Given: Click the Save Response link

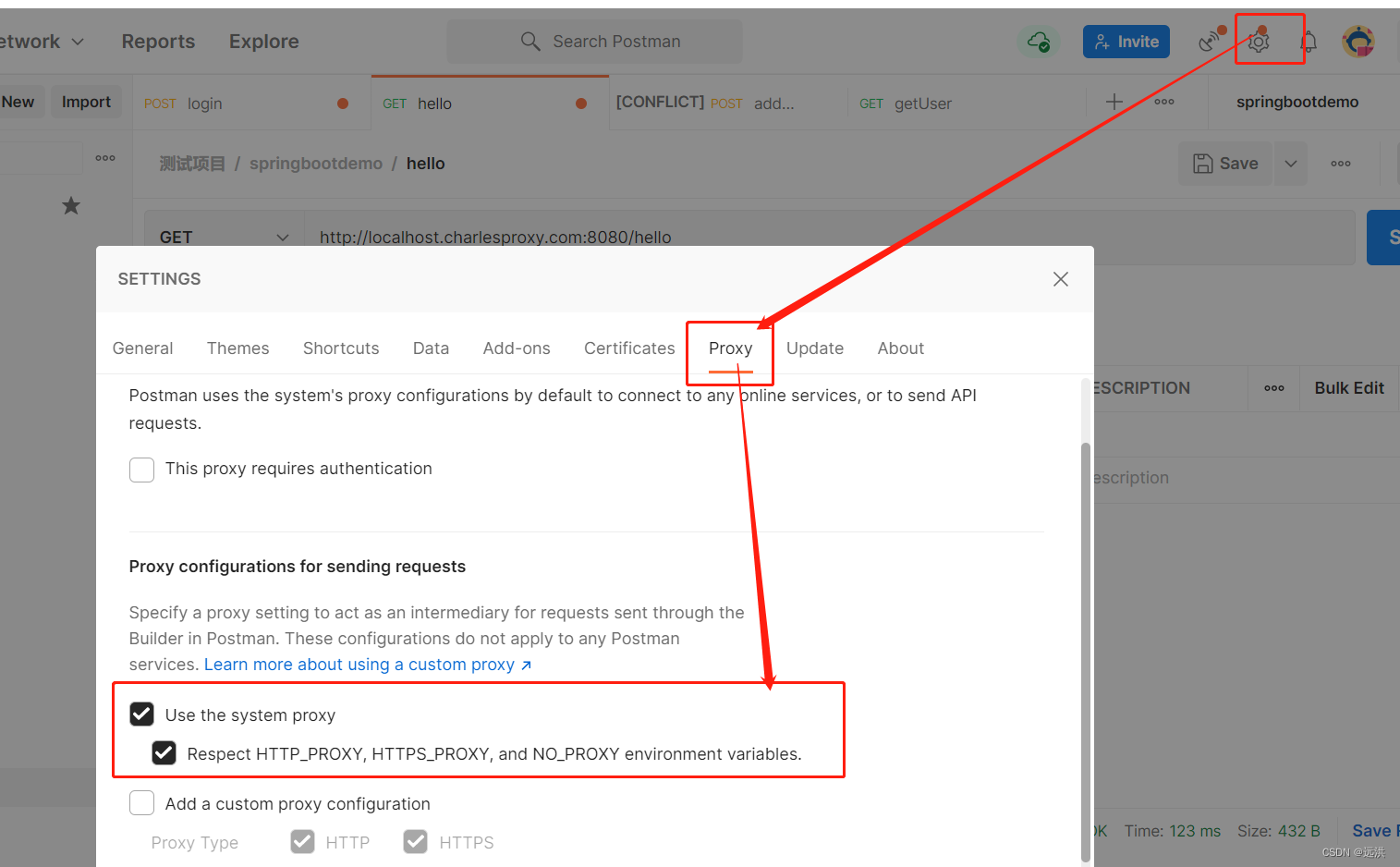Looking at the screenshot, I should (1375, 831).
